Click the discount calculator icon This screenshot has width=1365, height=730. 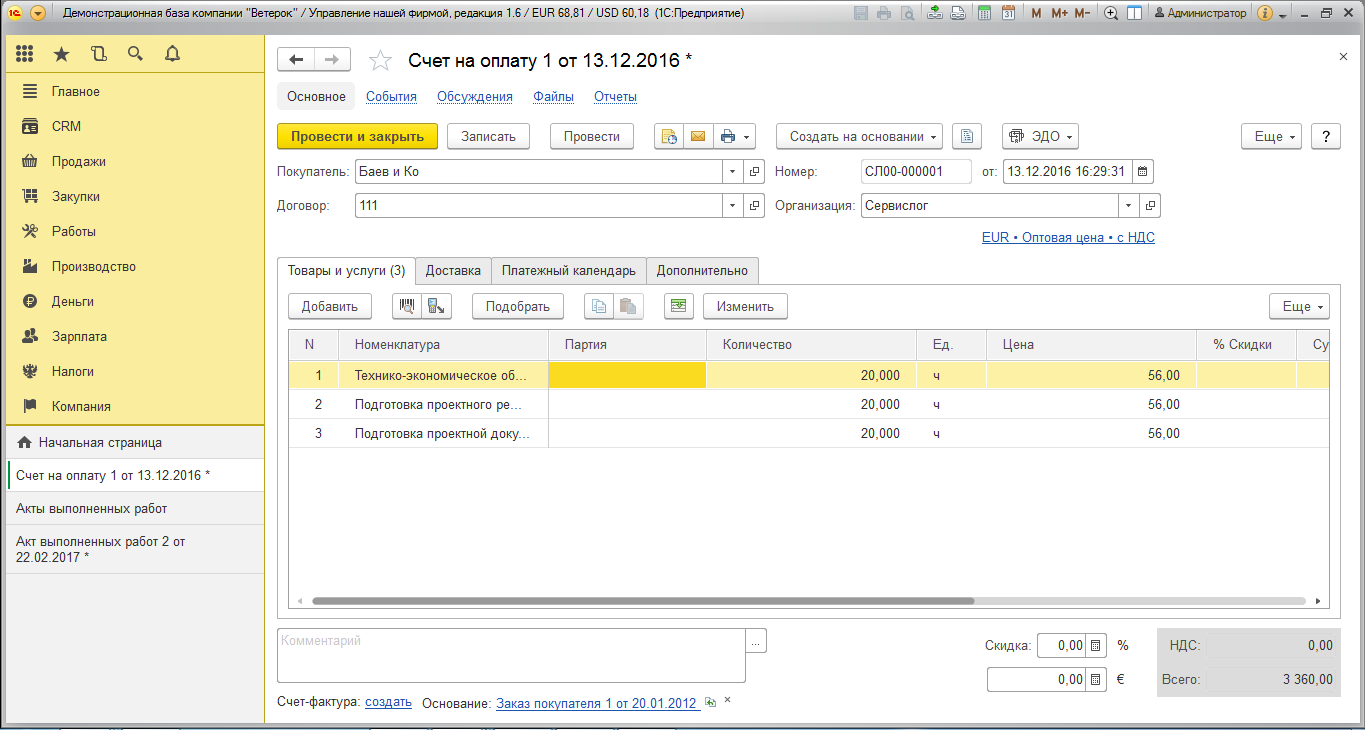click(1096, 646)
